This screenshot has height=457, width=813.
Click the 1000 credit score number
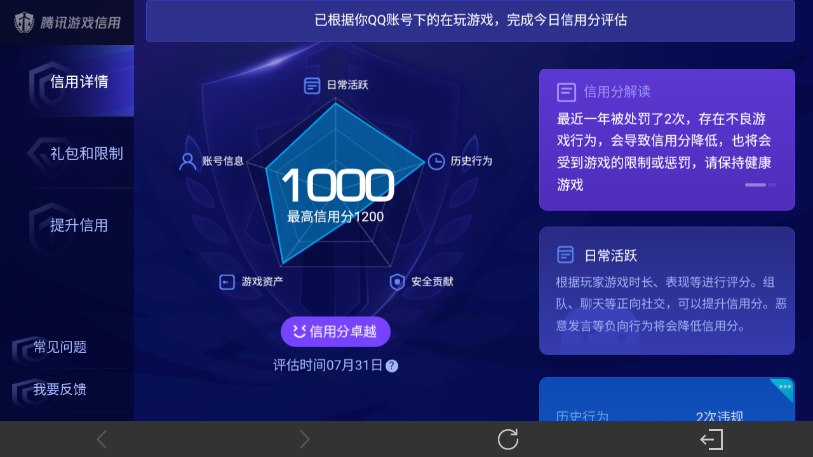click(x=338, y=185)
